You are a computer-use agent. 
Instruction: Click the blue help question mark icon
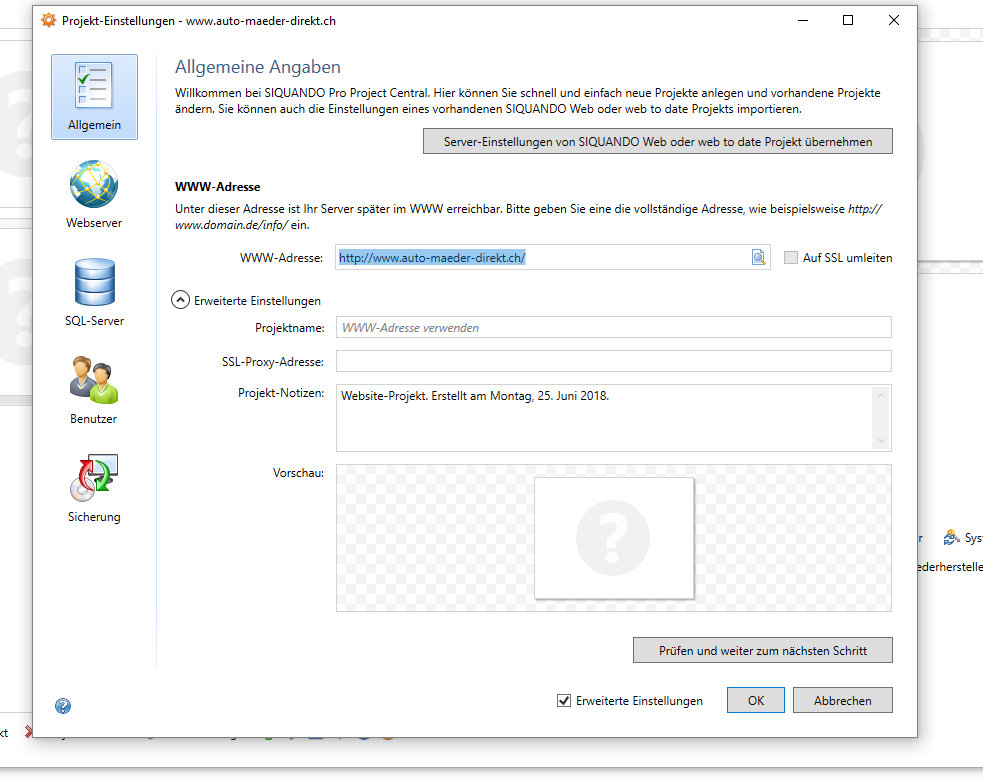point(63,705)
